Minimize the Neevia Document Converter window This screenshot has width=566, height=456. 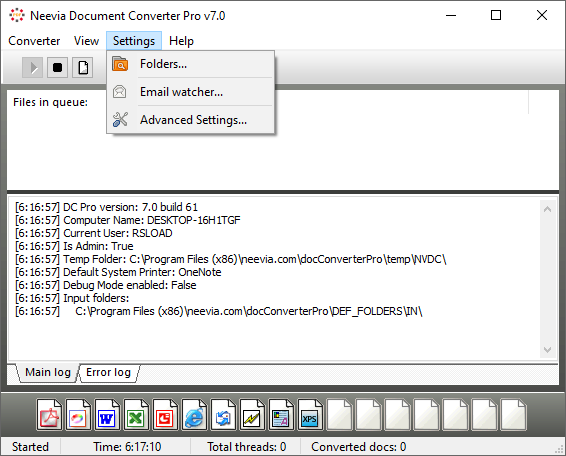coord(451,15)
